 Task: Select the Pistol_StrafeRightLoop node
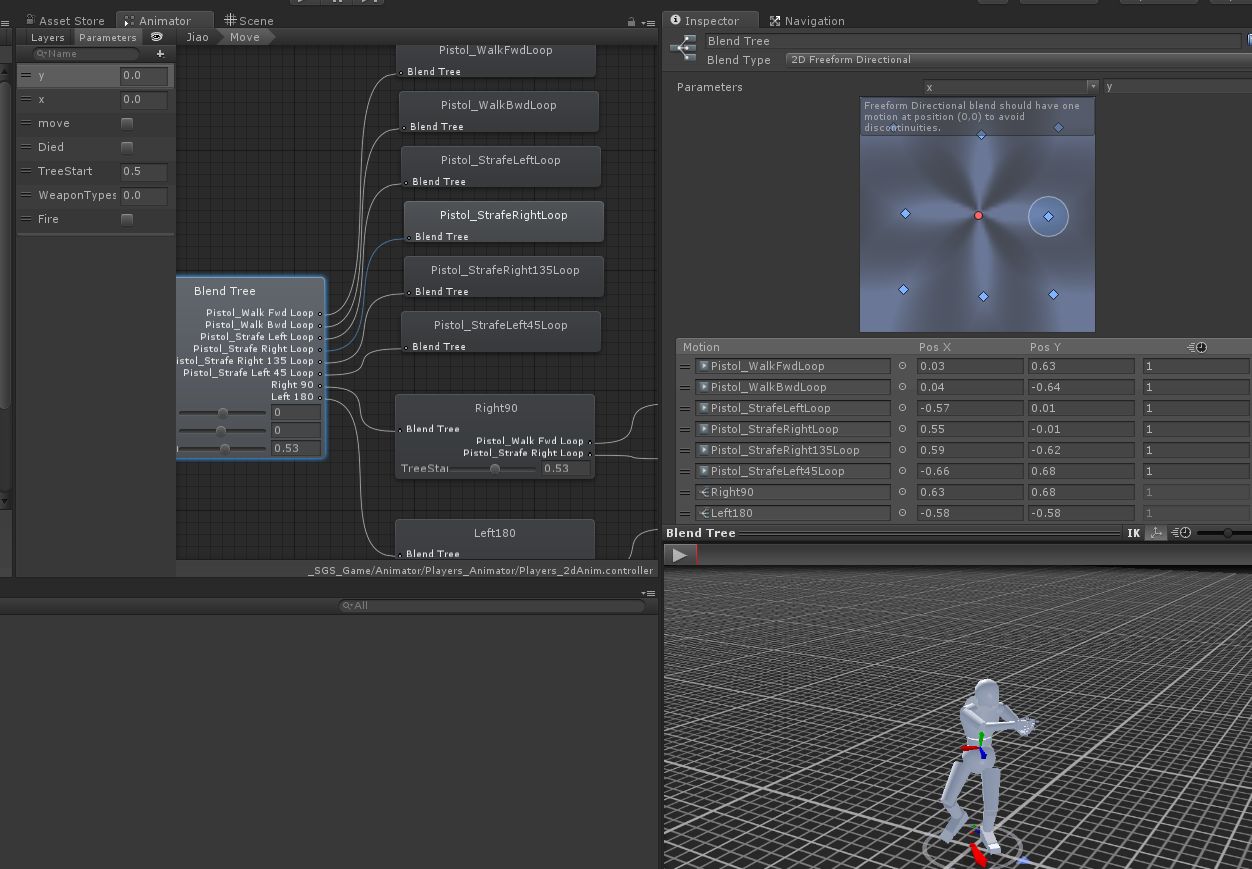[x=503, y=215]
